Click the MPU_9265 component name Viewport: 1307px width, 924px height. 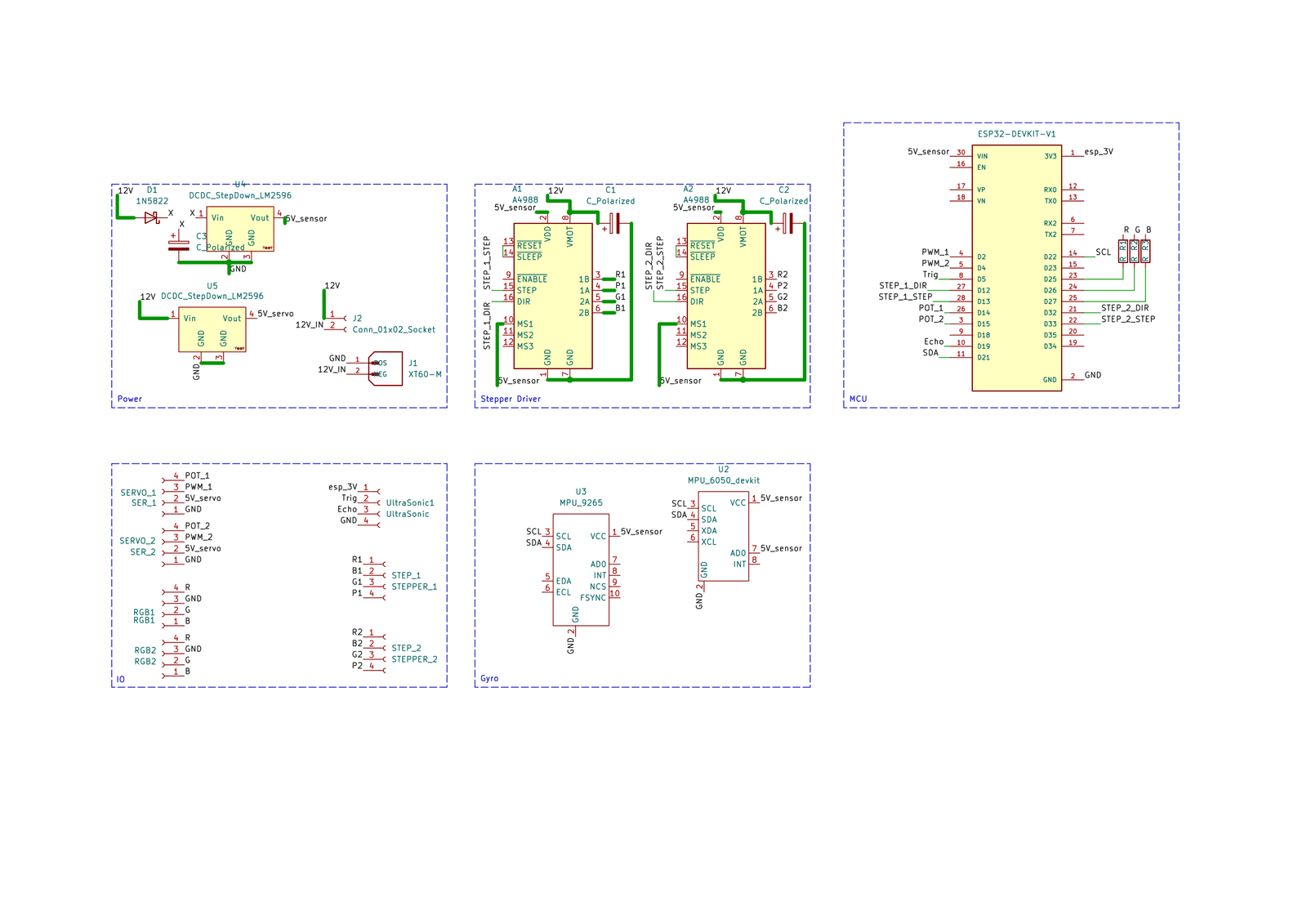tap(581, 503)
